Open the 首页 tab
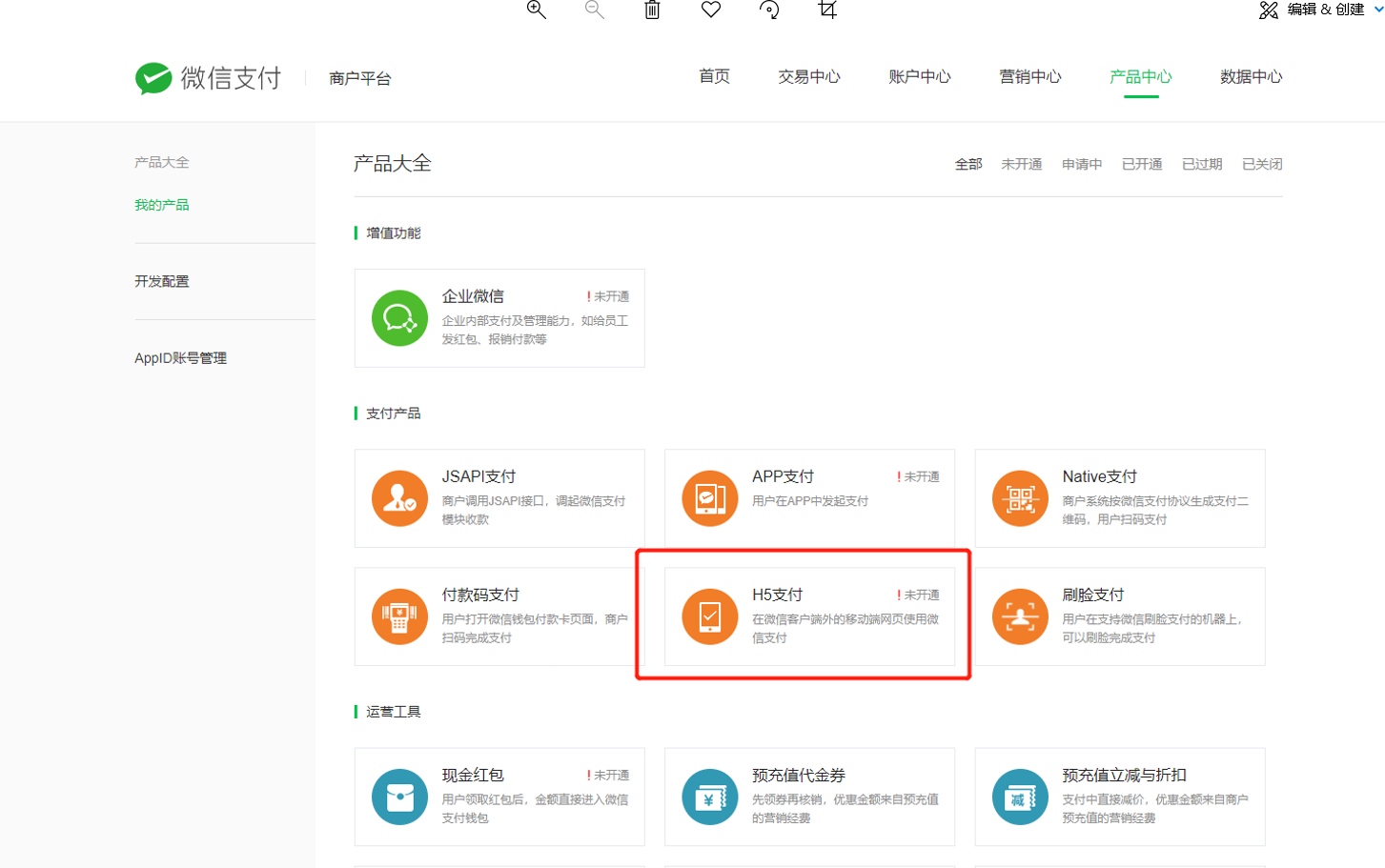 pyautogui.click(x=714, y=76)
